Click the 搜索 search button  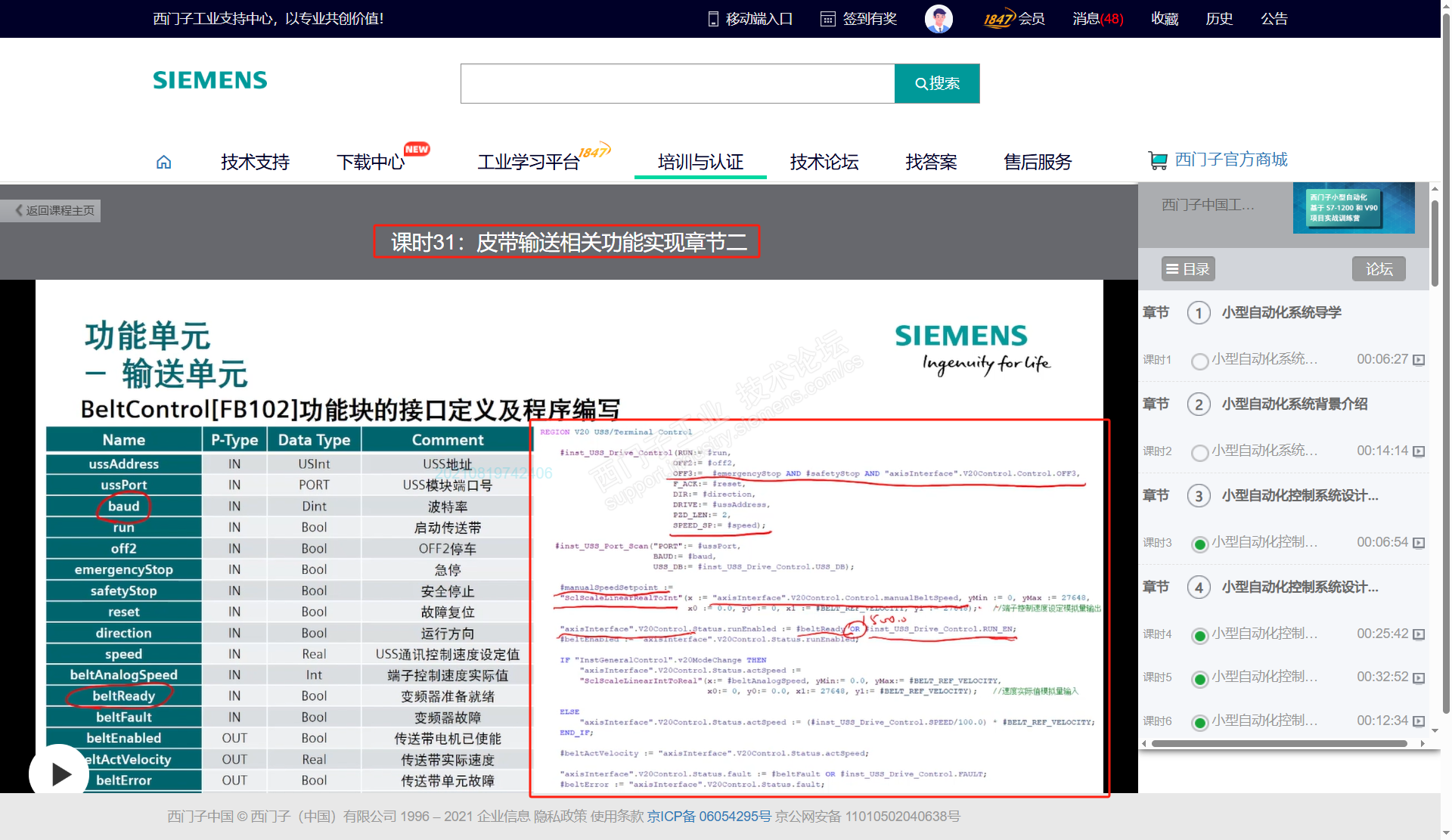point(937,83)
